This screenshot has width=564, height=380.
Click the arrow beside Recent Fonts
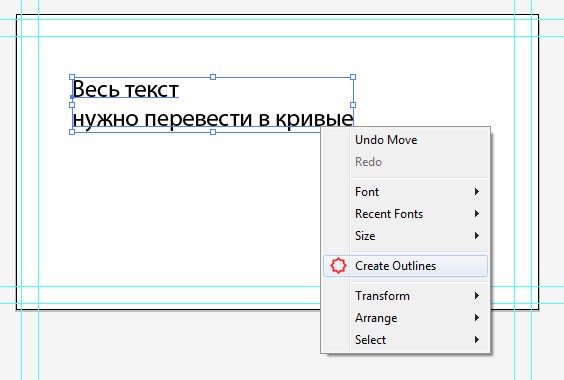tap(477, 214)
